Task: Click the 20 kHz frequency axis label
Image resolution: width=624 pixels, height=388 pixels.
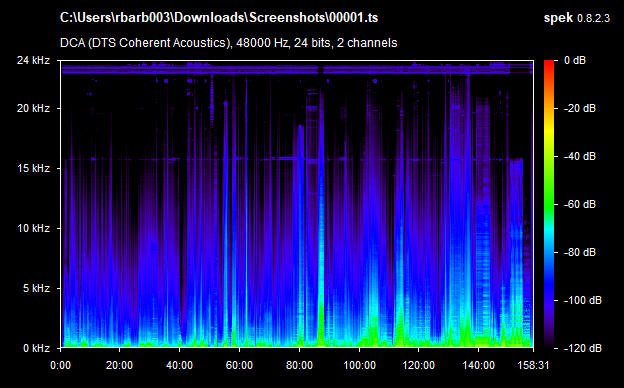Action: pyautogui.click(x=33, y=108)
